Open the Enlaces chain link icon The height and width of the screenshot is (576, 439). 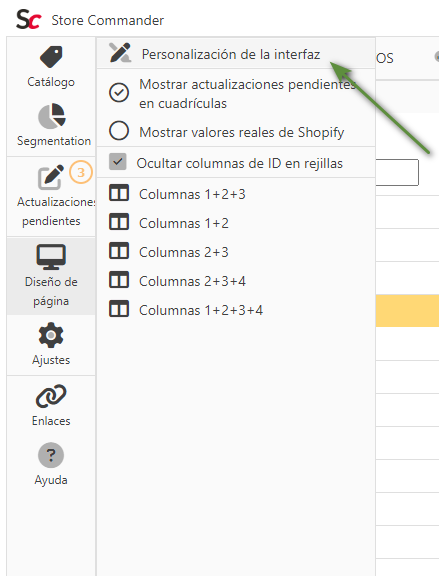point(51,396)
